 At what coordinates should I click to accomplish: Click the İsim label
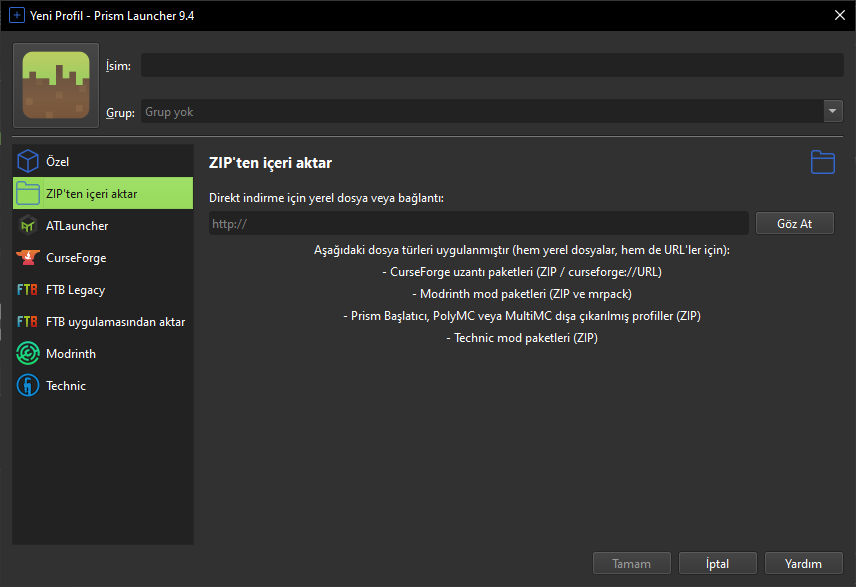coord(118,66)
